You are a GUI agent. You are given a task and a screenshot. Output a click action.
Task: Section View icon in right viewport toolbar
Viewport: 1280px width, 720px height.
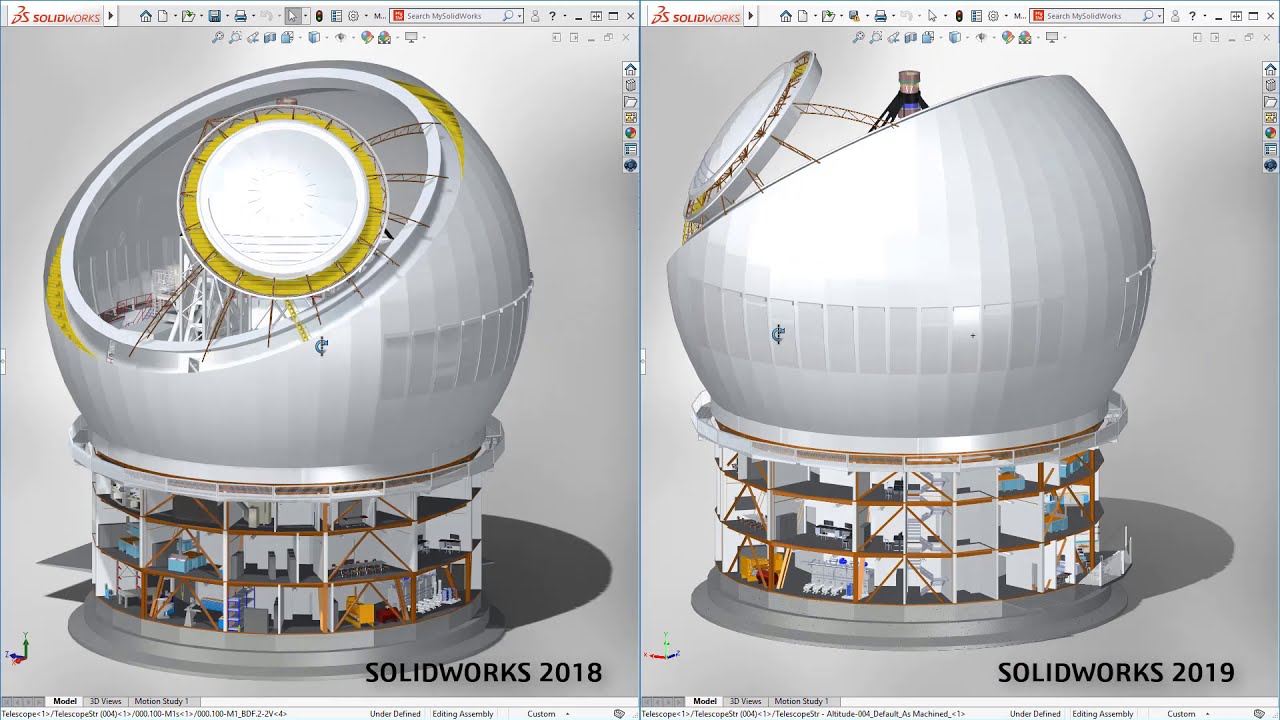point(910,37)
